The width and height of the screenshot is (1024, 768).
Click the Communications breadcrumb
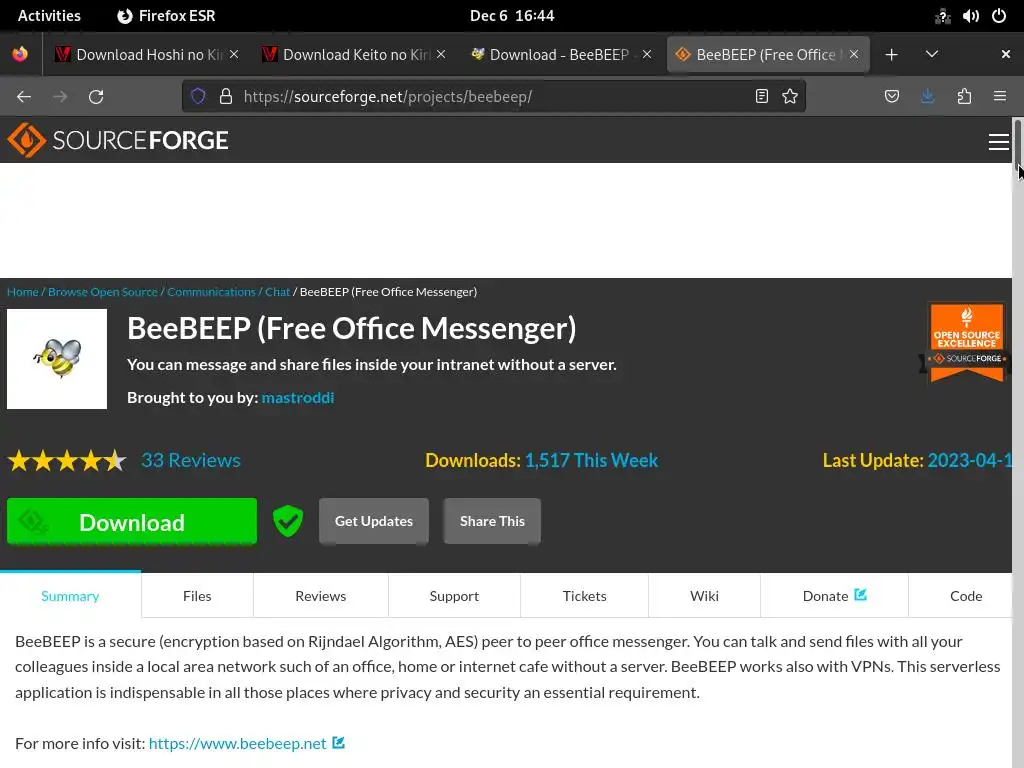coord(211,292)
